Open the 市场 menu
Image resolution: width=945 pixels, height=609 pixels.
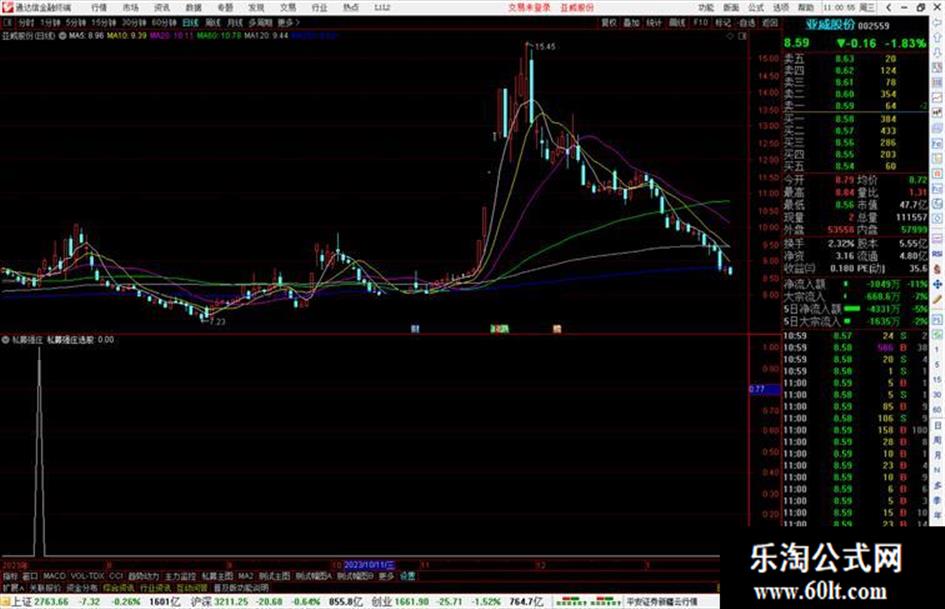(x=130, y=7)
